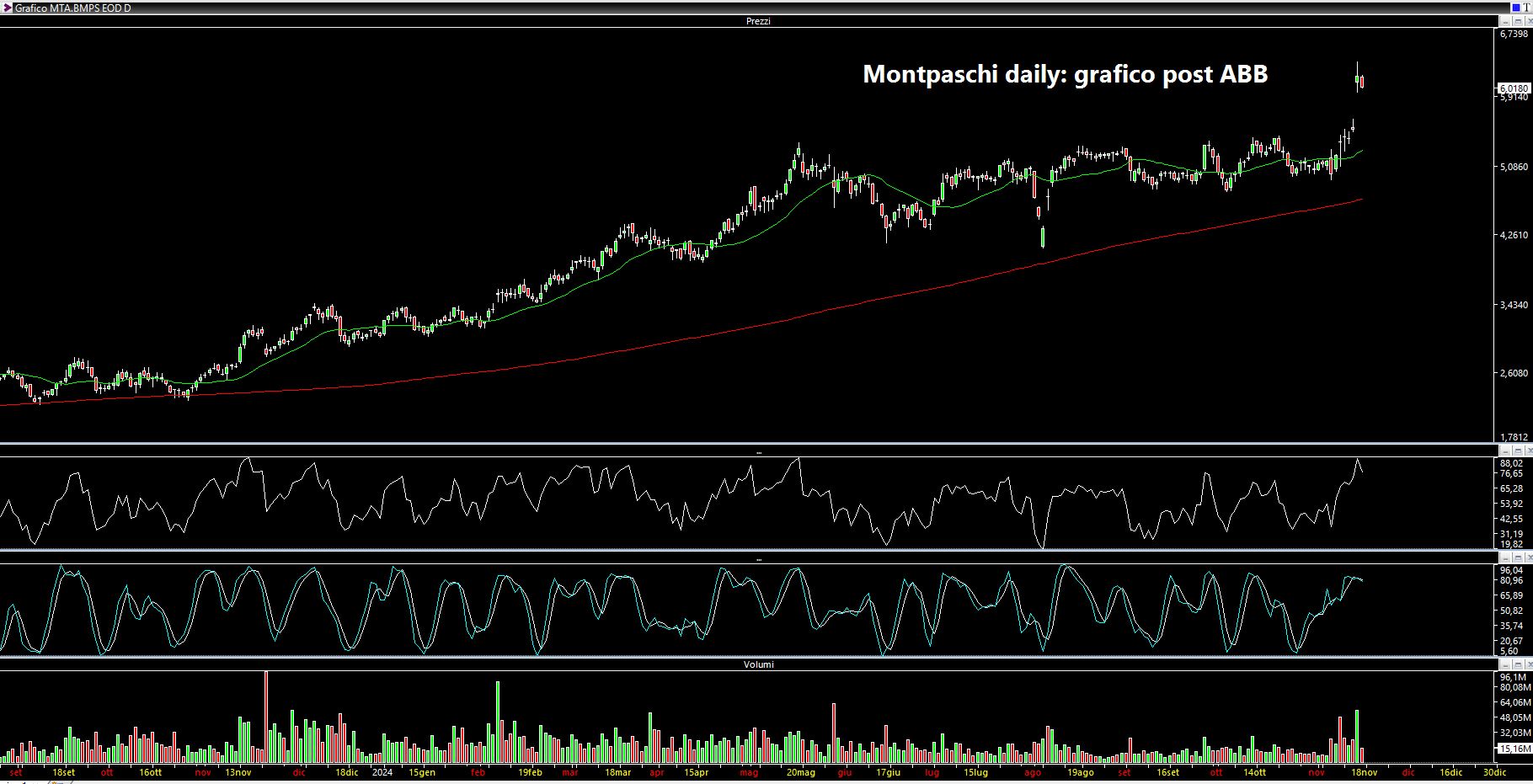Click the 19,82 RSI scale value
1533x784 pixels.
click(1511, 544)
